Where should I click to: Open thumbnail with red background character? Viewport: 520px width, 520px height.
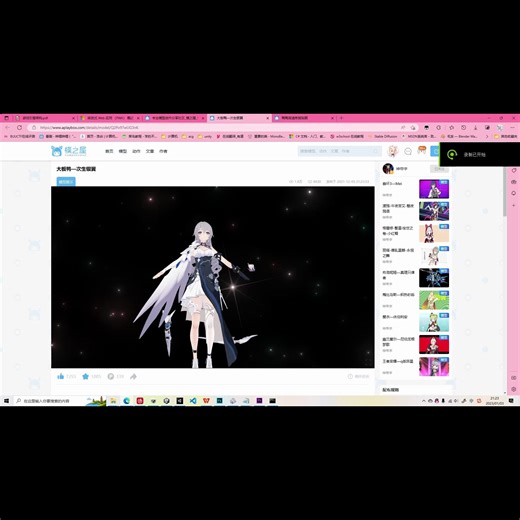coord(434,344)
